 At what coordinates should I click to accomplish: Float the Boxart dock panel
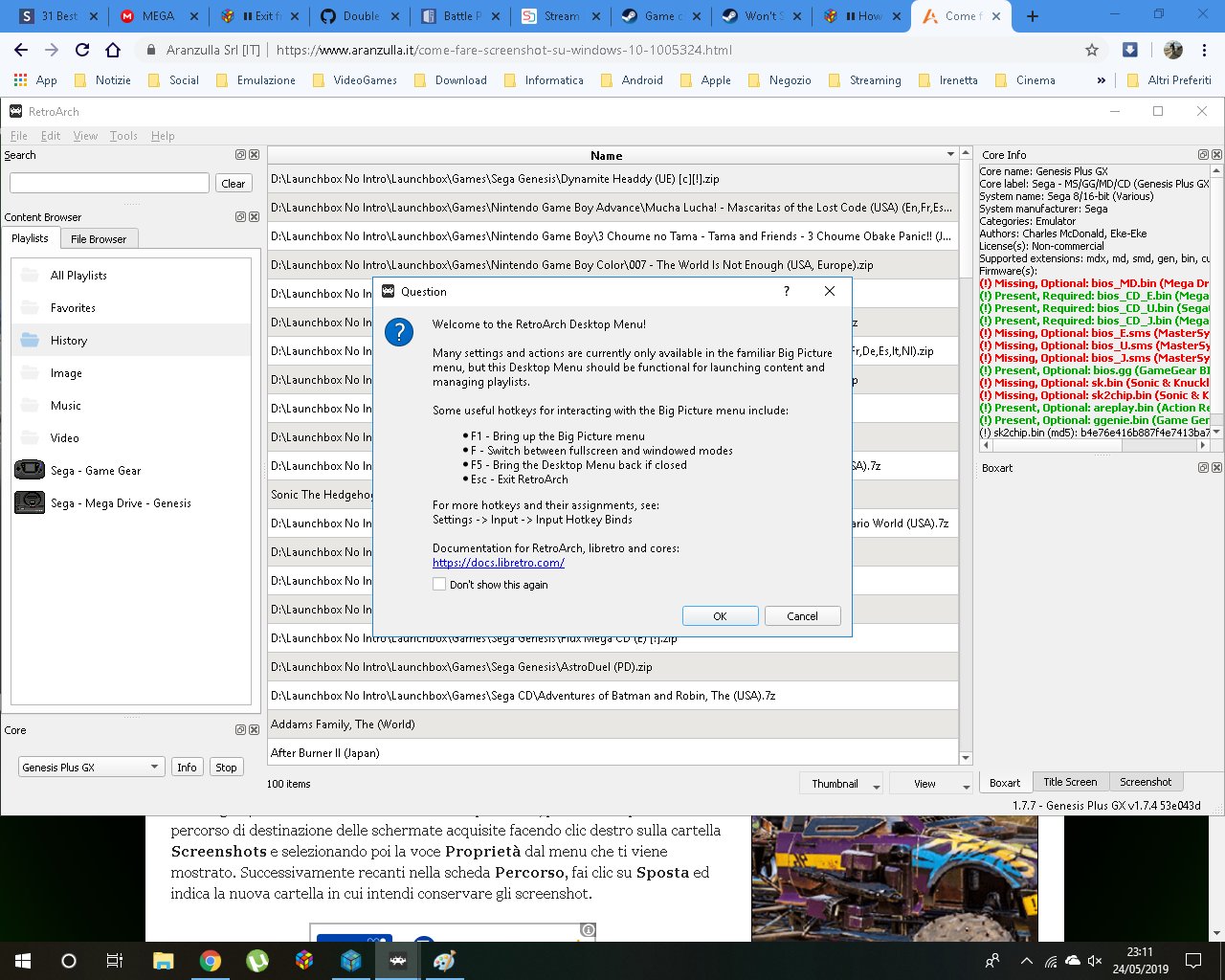click(1203, 467)
